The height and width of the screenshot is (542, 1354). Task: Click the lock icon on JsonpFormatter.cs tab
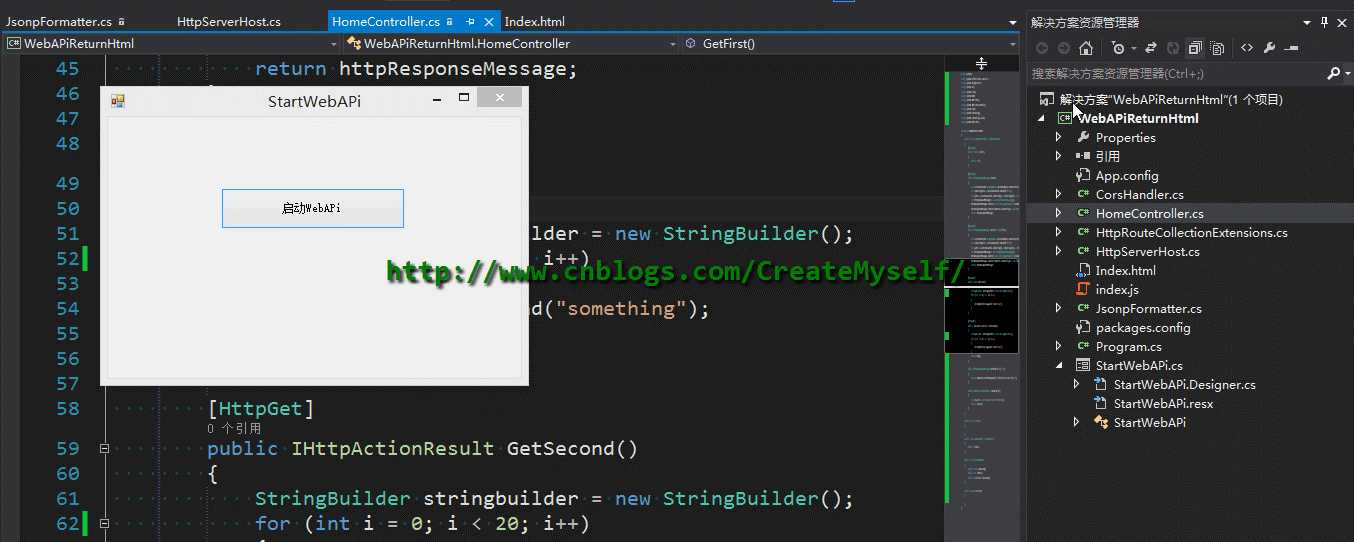[122, 21]
